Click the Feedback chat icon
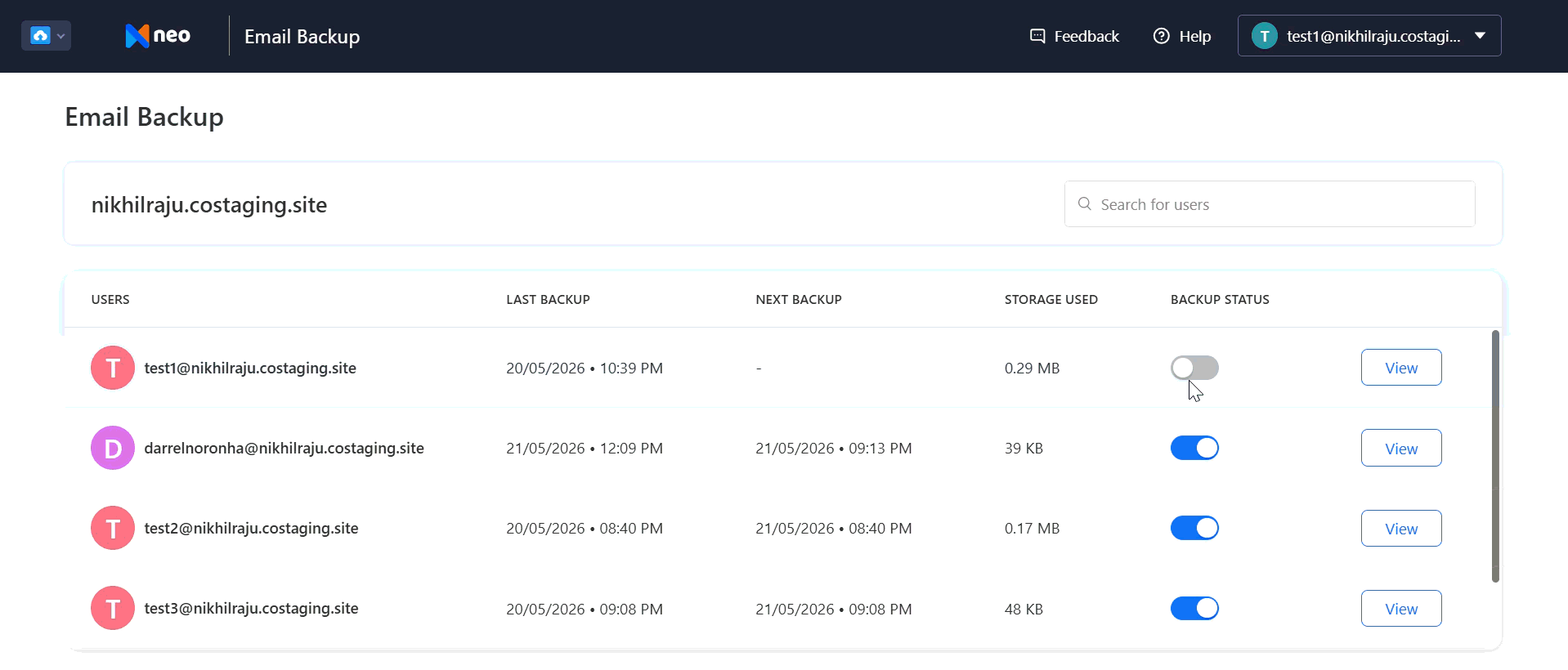Viewport: 1568px width, 670px height. tap(1037, 36)
